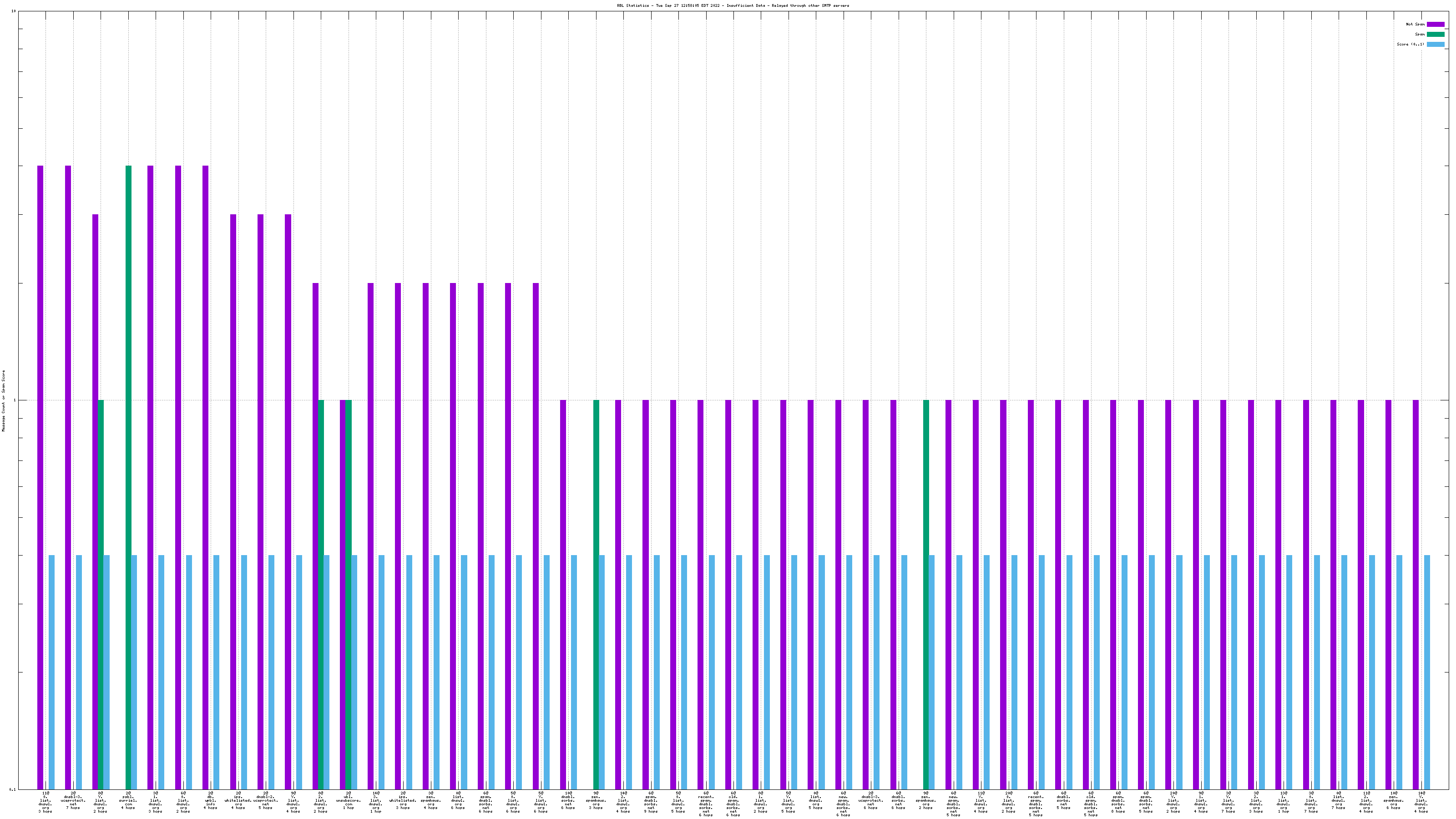Click the y-axis tick labeled 10
Image resolution: width=1456 pixels, height=819 pixels.
click(14, 11)
